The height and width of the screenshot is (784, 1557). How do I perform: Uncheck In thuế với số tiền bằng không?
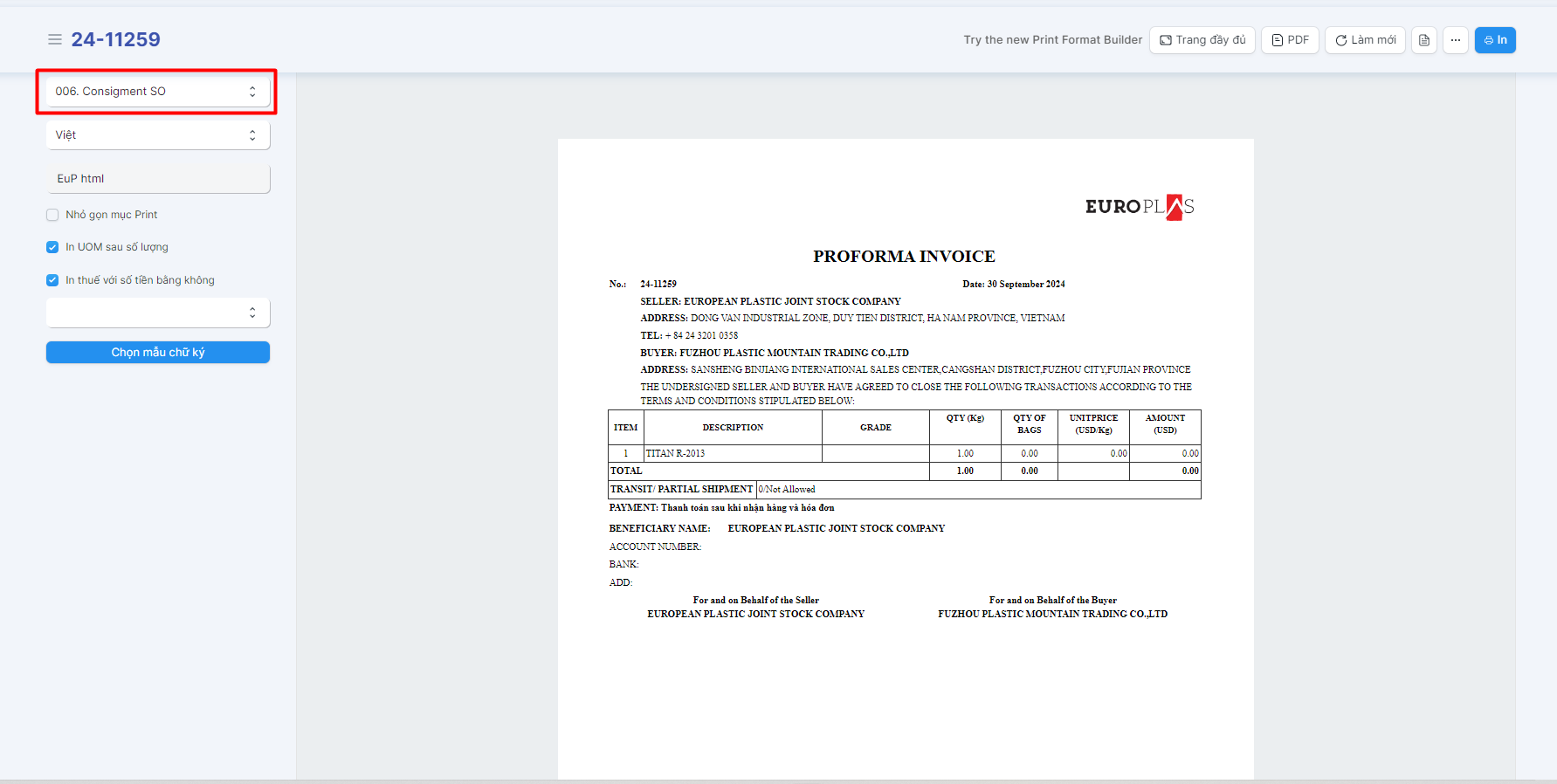click(x=52, y=280)
